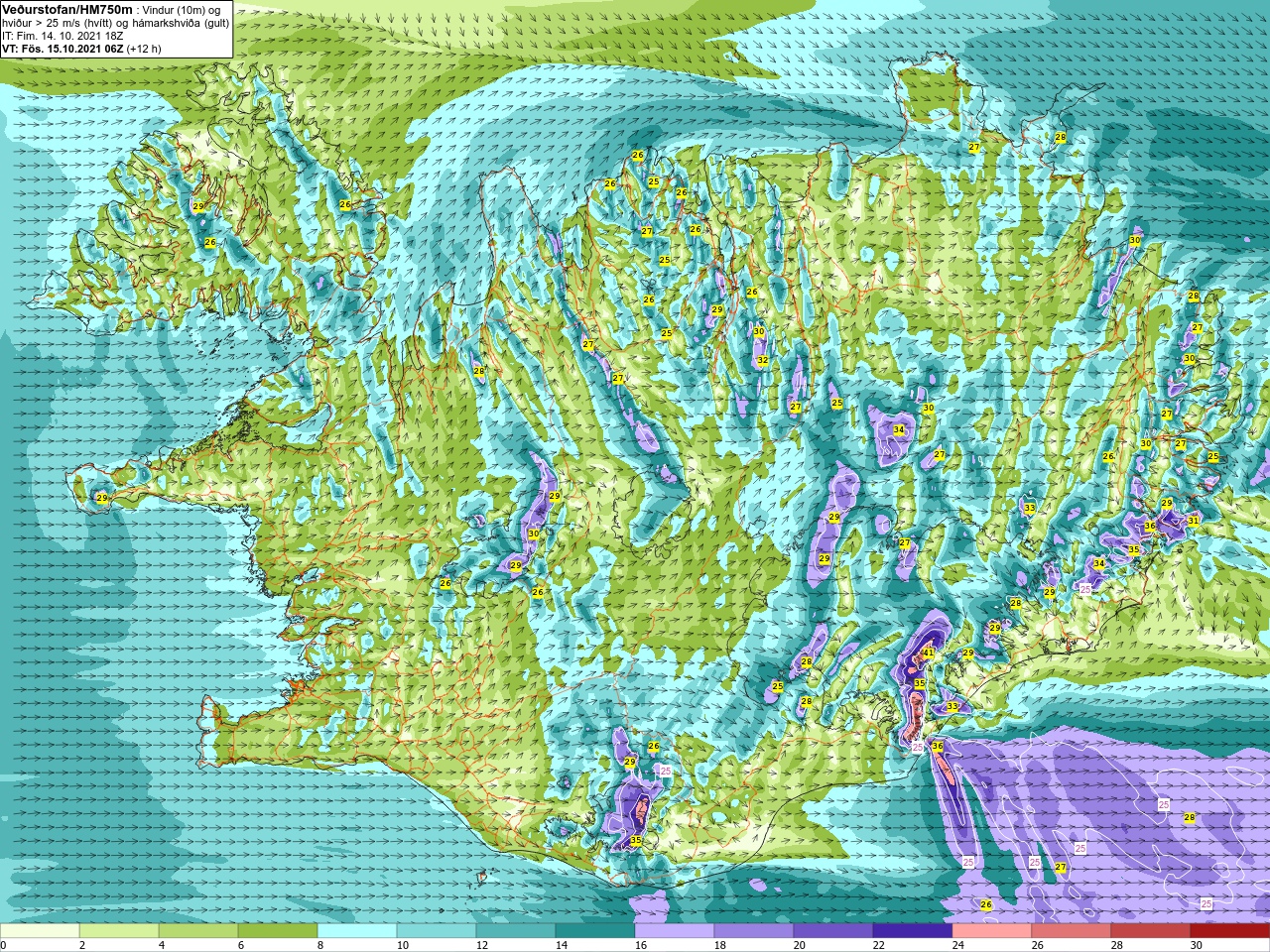Select the legend scale tick label '8'
Screen dimensions: 1270x952
[x=322, y=945]
